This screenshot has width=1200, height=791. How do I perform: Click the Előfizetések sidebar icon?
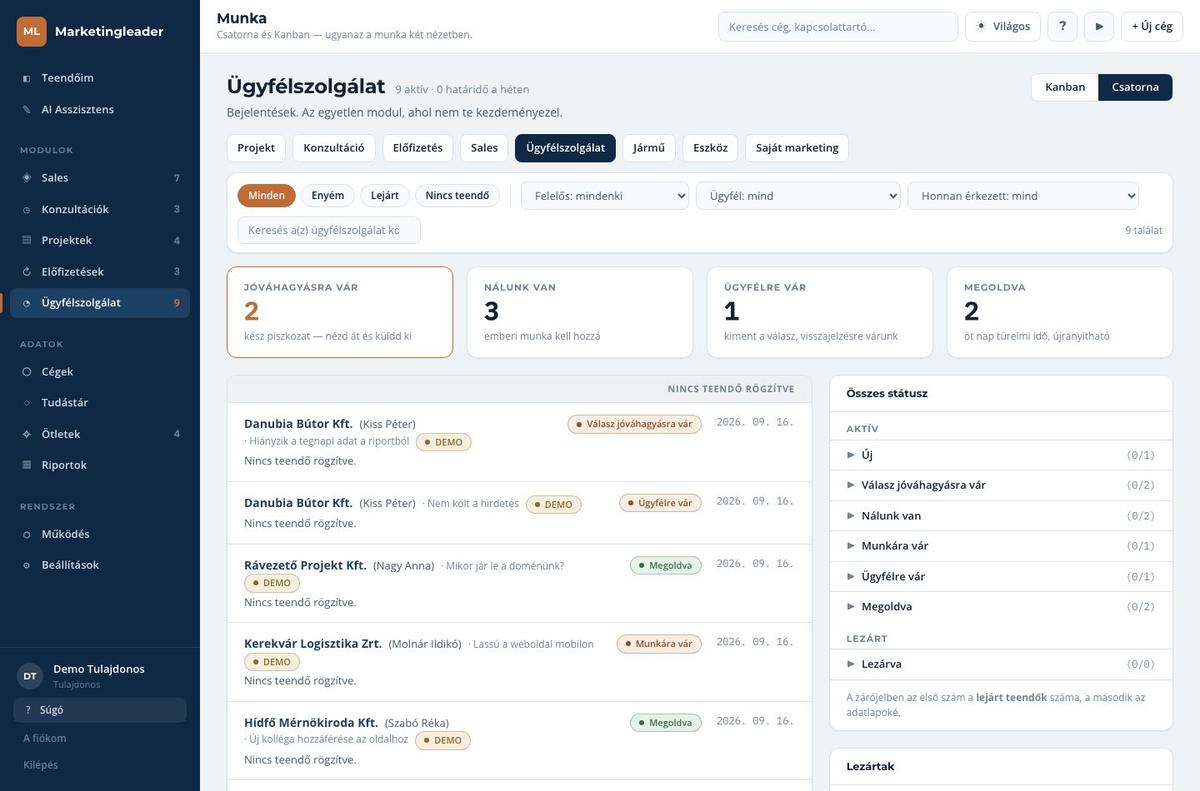(x=27, y=271)
